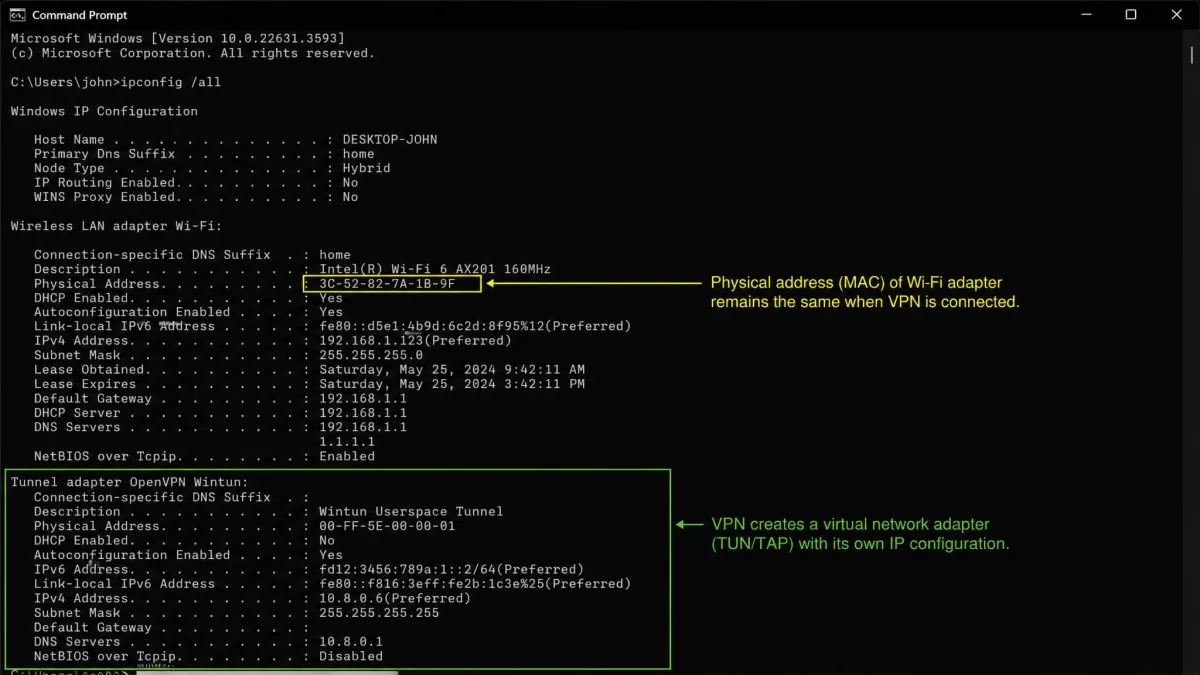The height and width of the screenshot is (675, 1200).
Task: Click the description 'Wintun Userspace Tunnel'
Action: point(411,511)
